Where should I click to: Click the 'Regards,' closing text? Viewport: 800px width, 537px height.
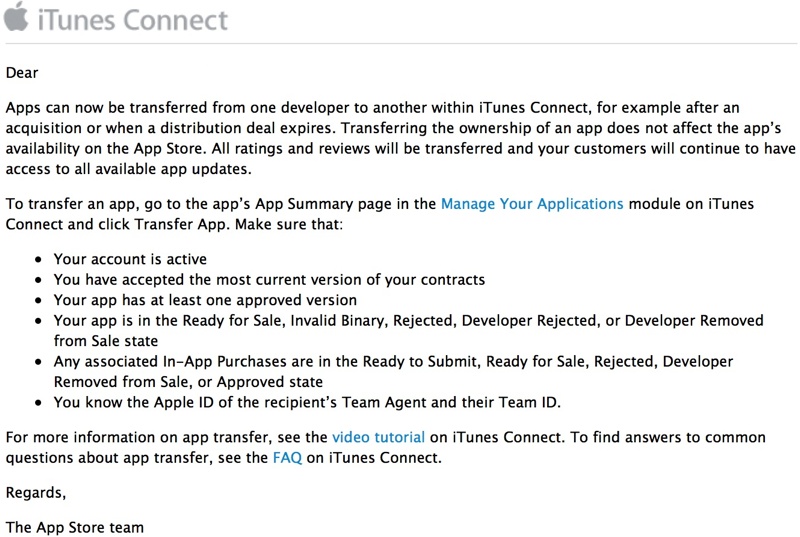click(36, 493)
